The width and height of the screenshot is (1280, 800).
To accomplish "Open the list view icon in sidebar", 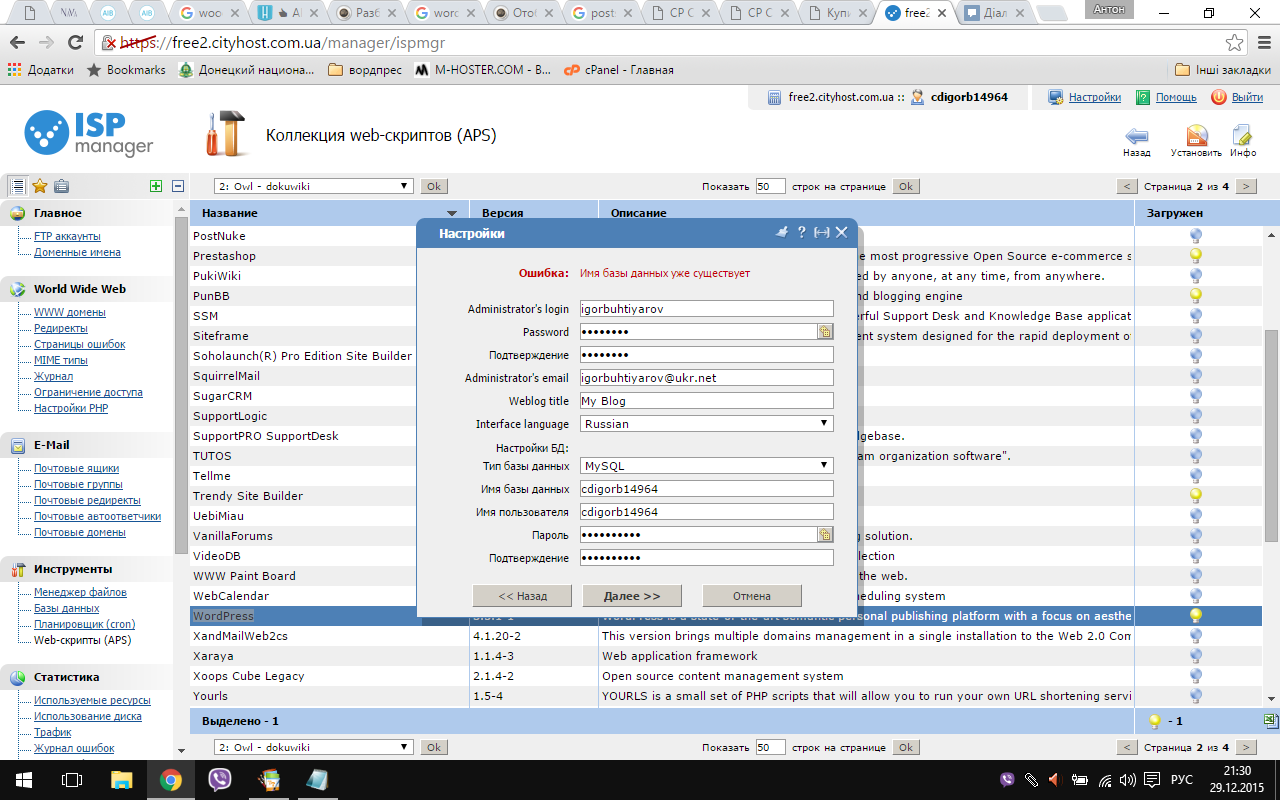I will click(17, 186).
